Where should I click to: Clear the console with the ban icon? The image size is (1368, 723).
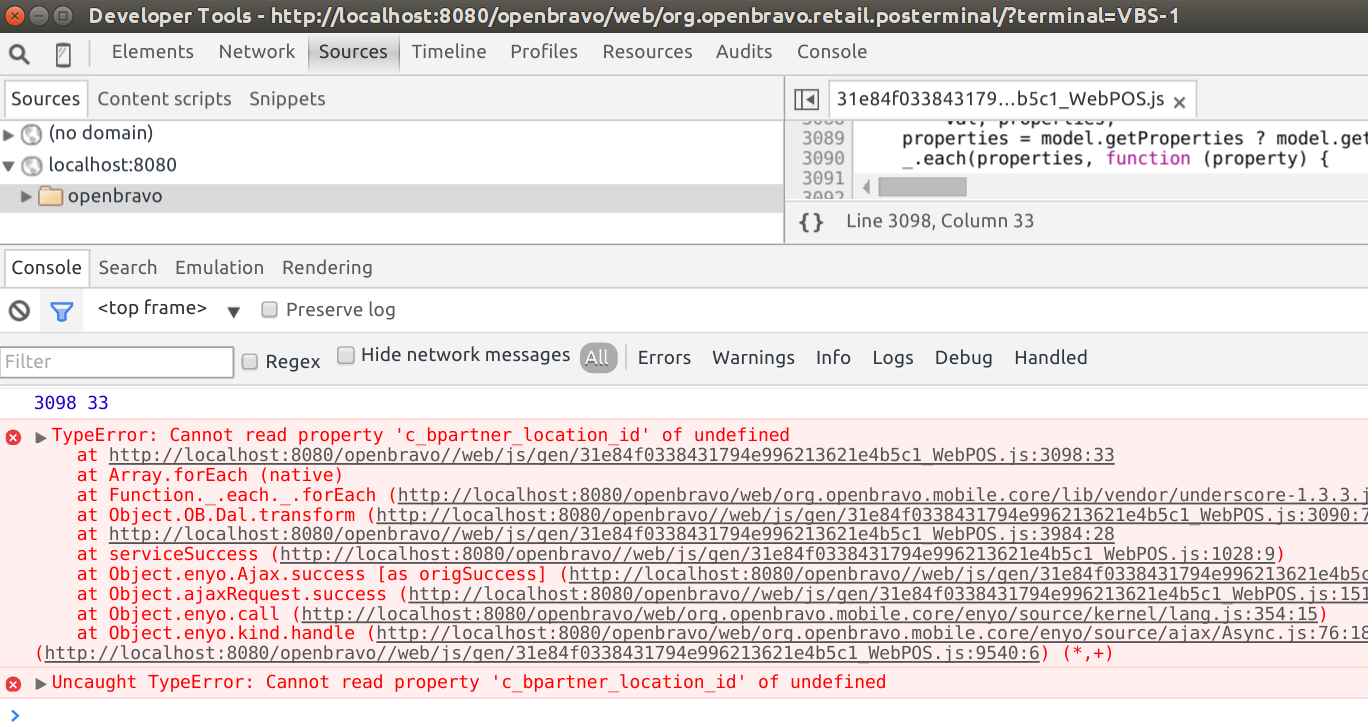coord(19,311)
